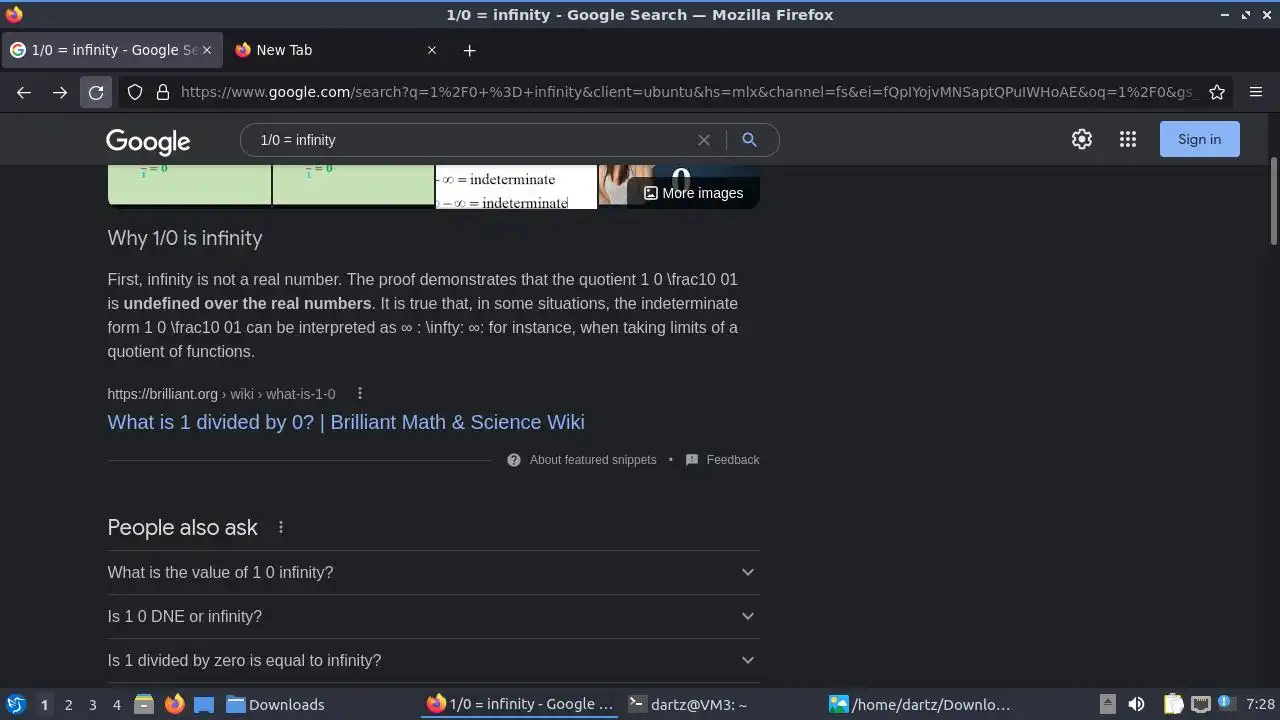Open the Downloads taskbar window
1280x720 pixels.
[320, 704]
